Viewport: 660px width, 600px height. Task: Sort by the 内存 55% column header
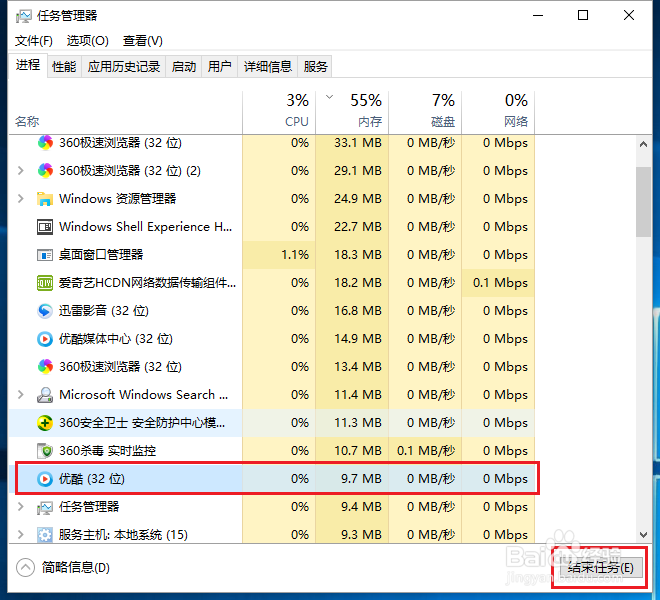[x=352, y=113]
